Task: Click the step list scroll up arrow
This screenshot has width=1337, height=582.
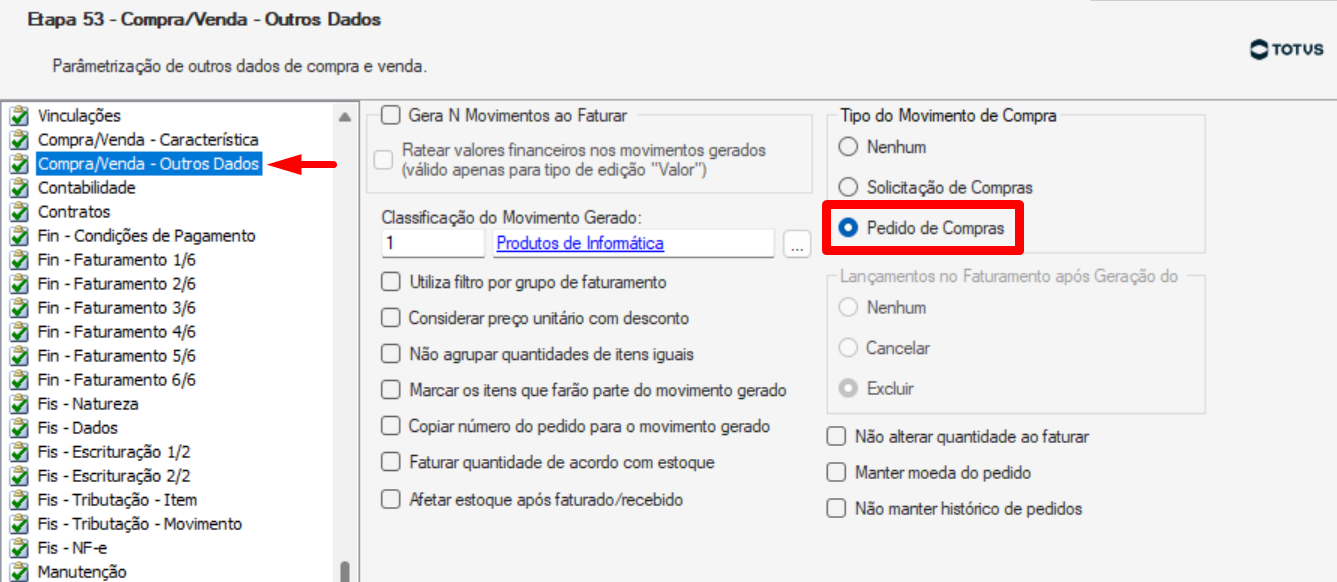Action: (x=345, y=116)
